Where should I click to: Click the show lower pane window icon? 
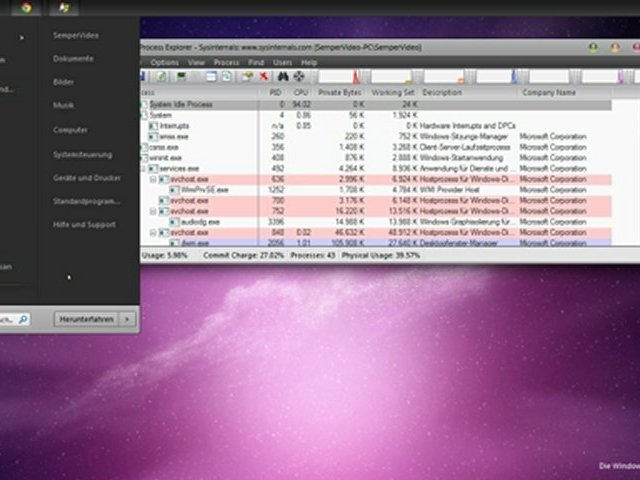pos(211,76)
